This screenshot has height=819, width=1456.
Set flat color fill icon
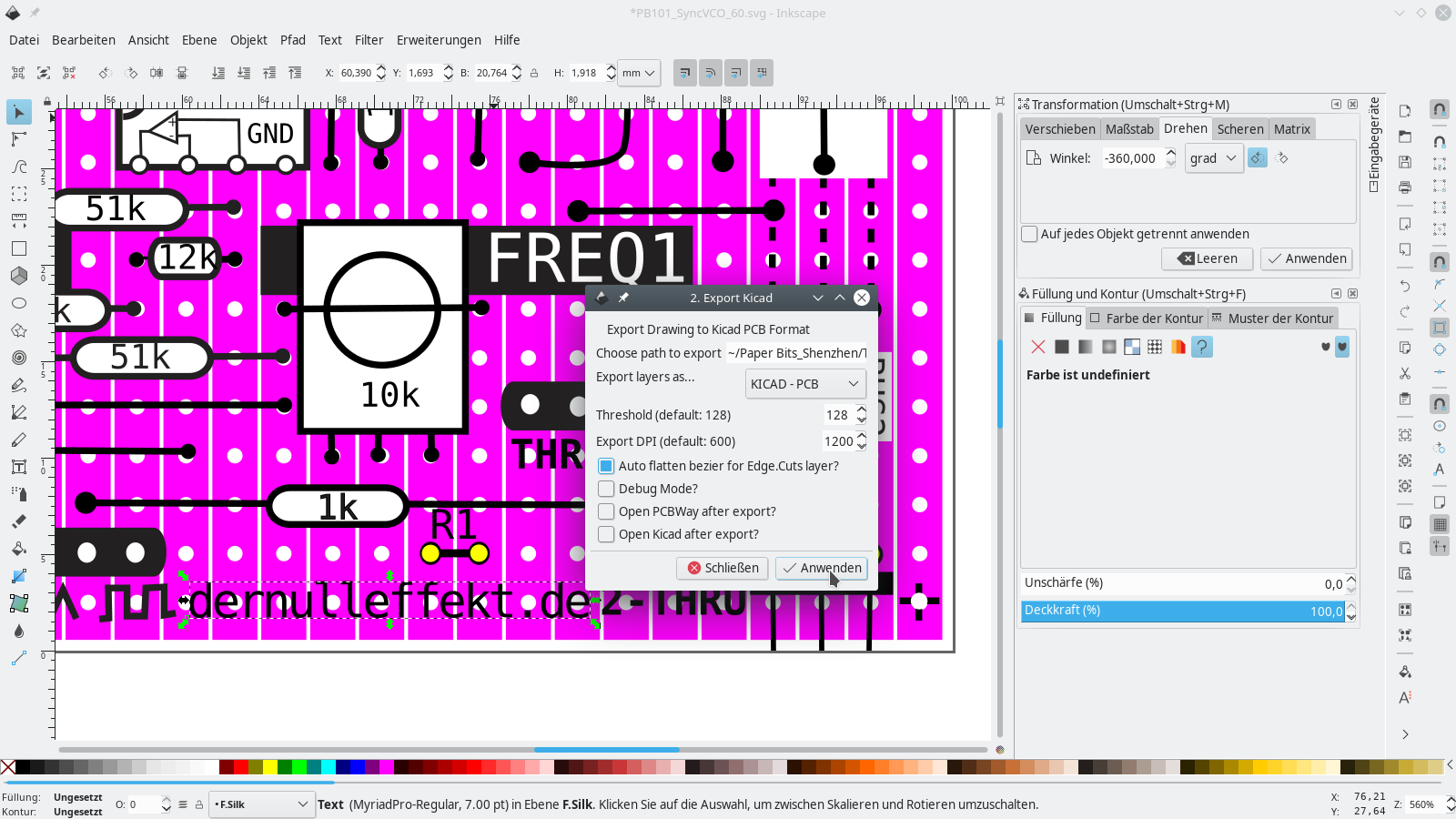coord(1062,347)
